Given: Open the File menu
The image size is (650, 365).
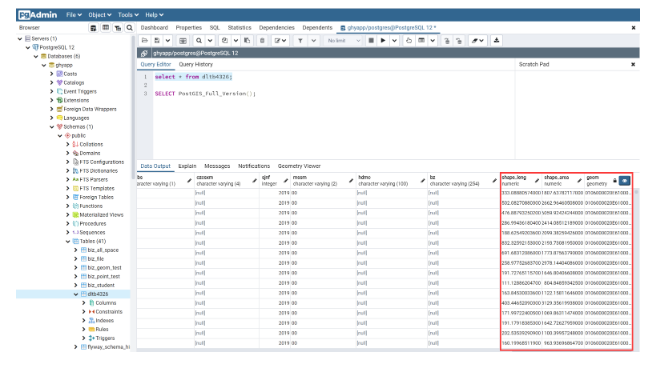Looking at the screenshot, I should pos(74,15).
